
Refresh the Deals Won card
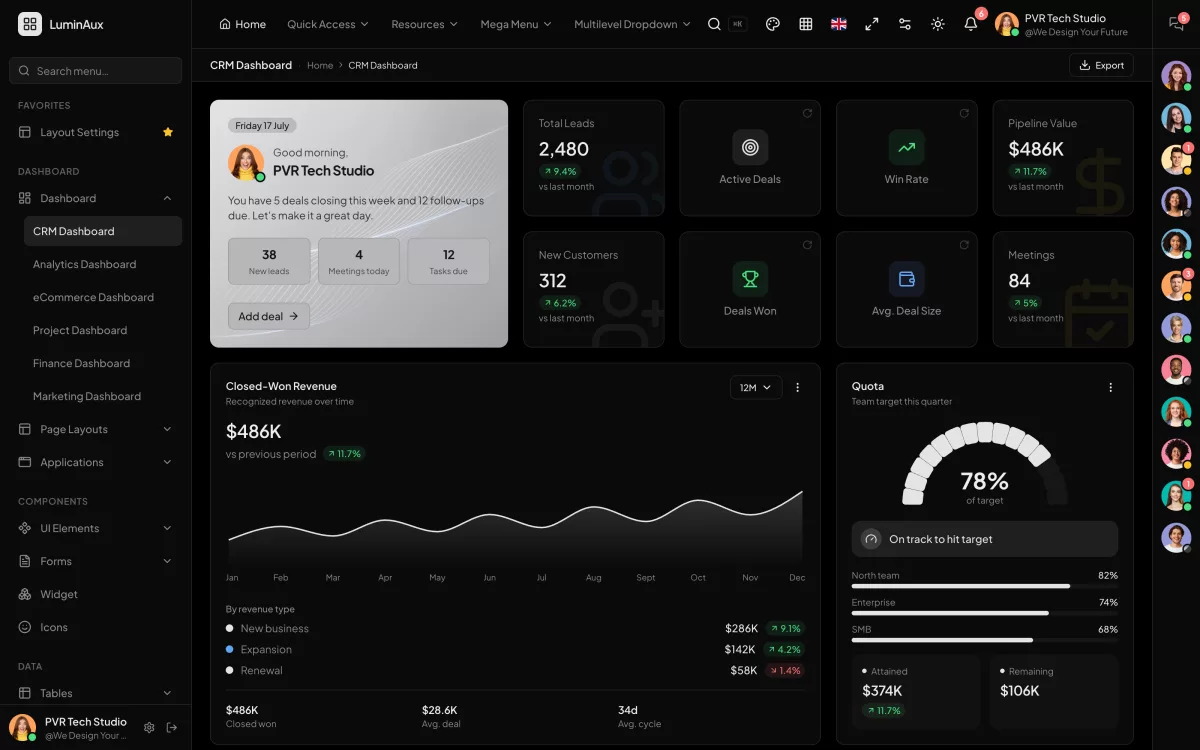point(807,245)
